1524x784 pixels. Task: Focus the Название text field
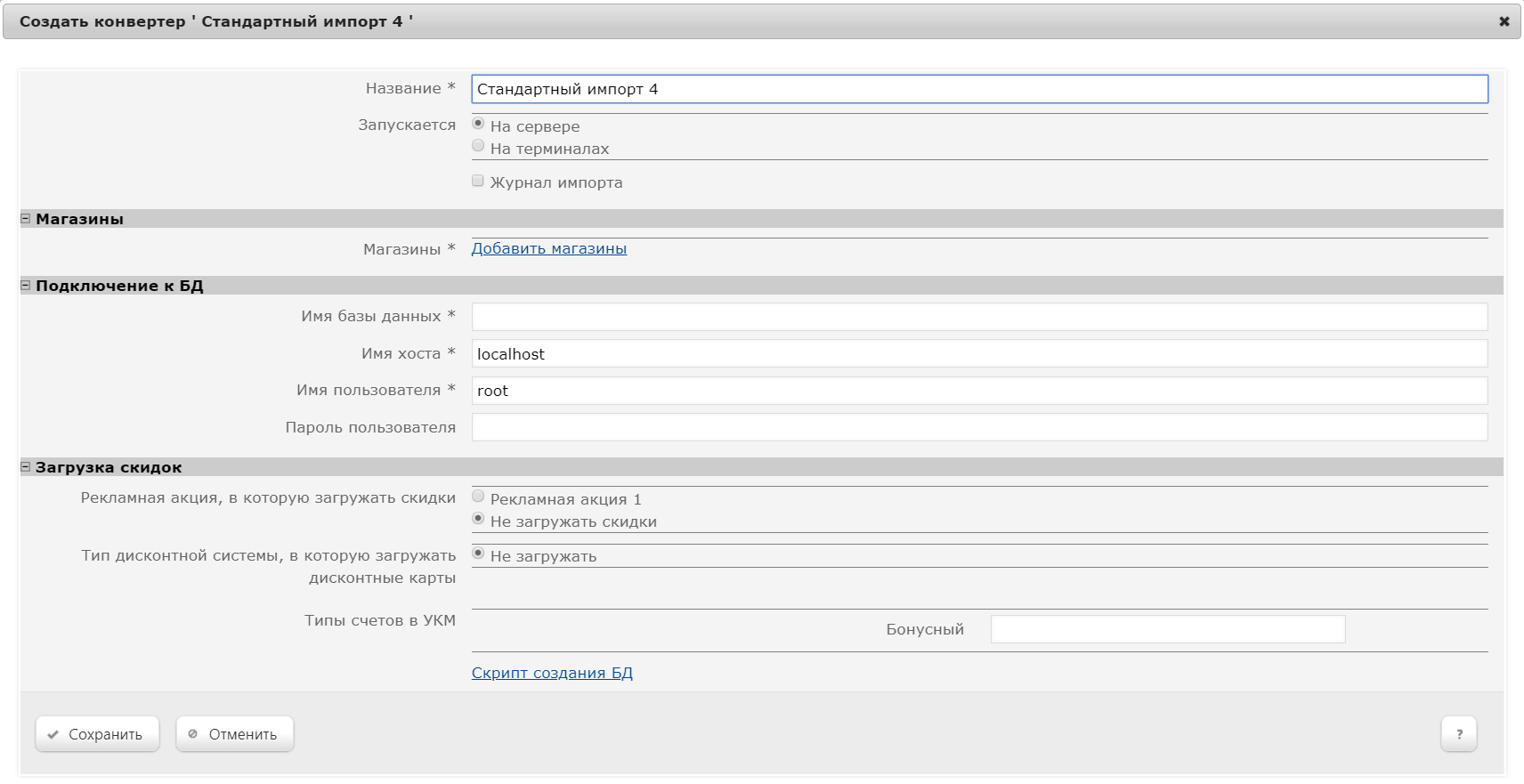[x=979, y=89]
